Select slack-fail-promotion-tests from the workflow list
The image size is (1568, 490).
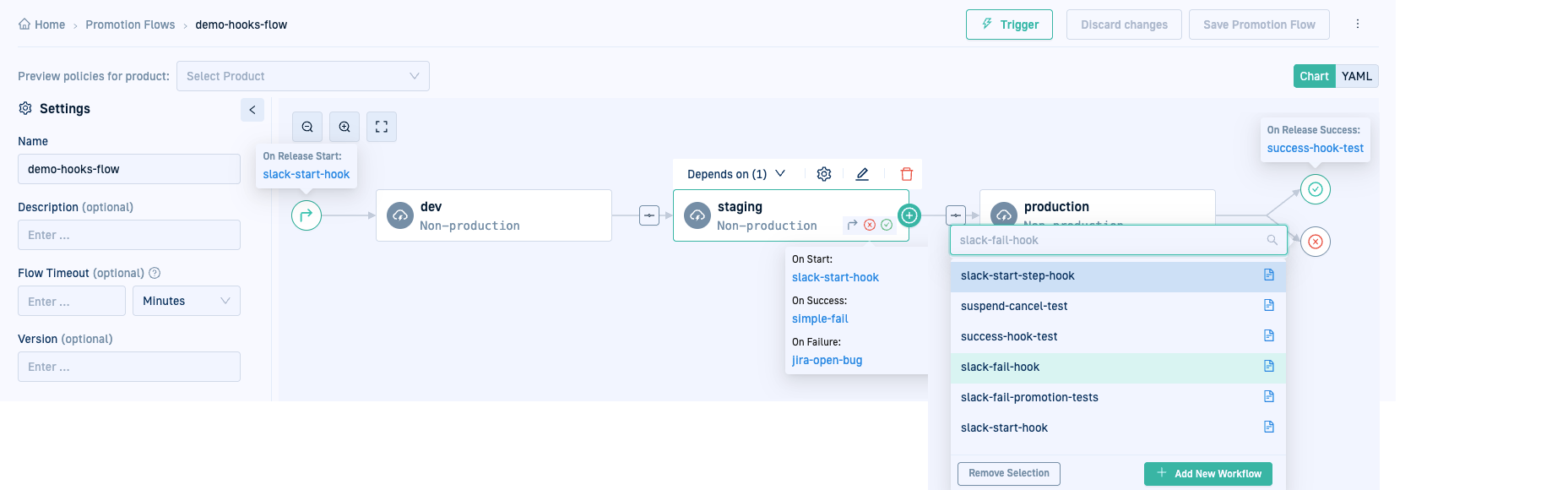click(1029, 397)
